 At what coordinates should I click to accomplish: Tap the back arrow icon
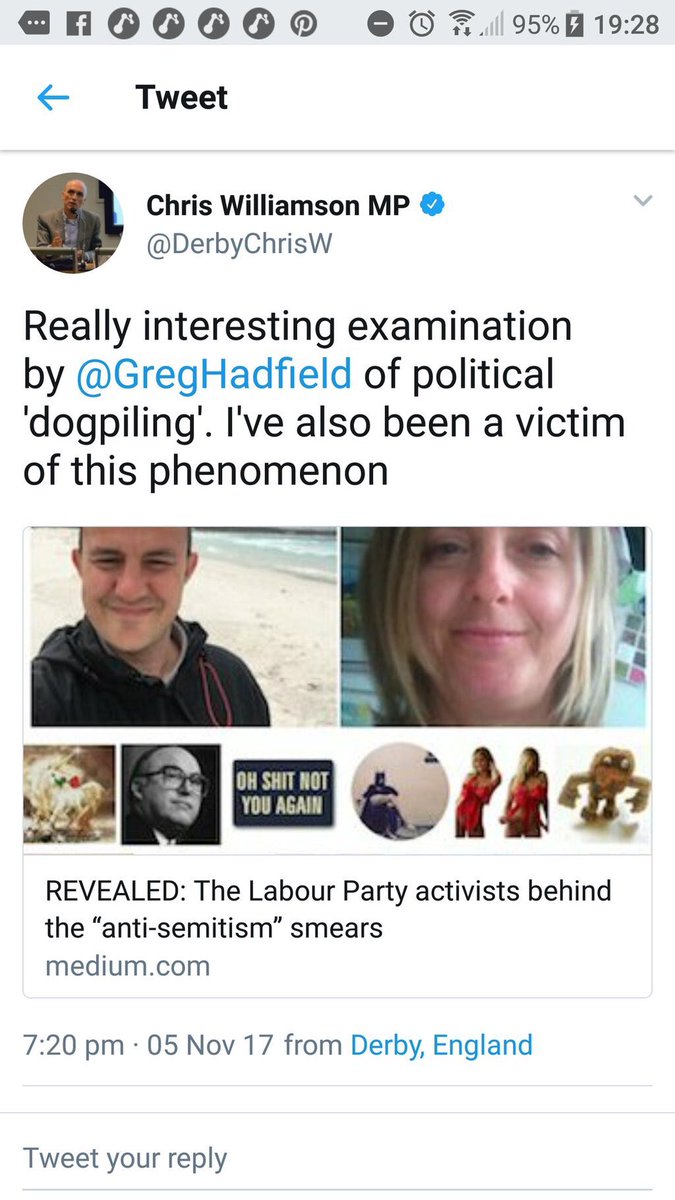pyautogui.click(x=52, y=97)
